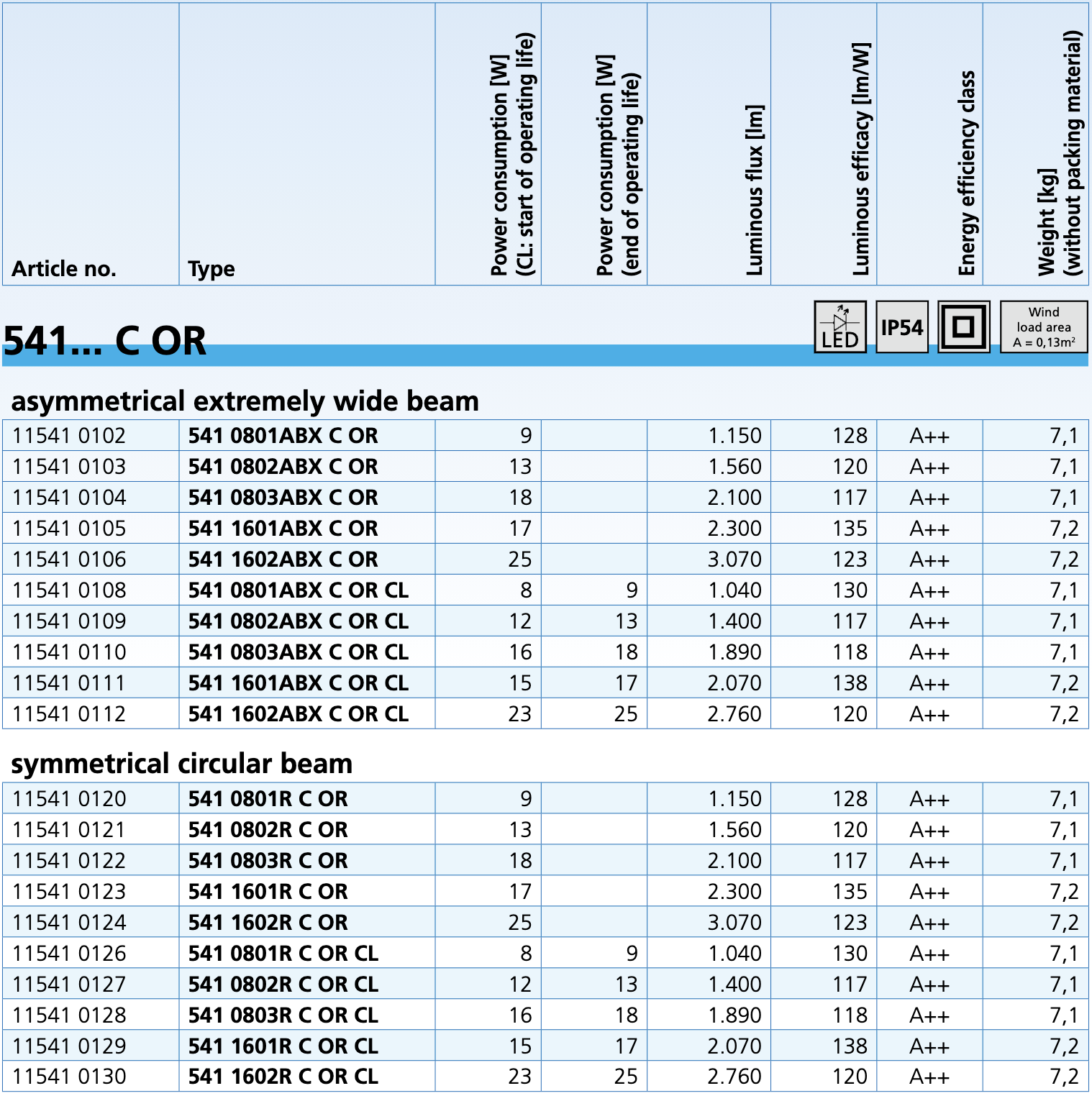The width and height of the screenshot is (1092, 1096).
Task: Click type 541 0802R C OR
Action: coord(268,830)
